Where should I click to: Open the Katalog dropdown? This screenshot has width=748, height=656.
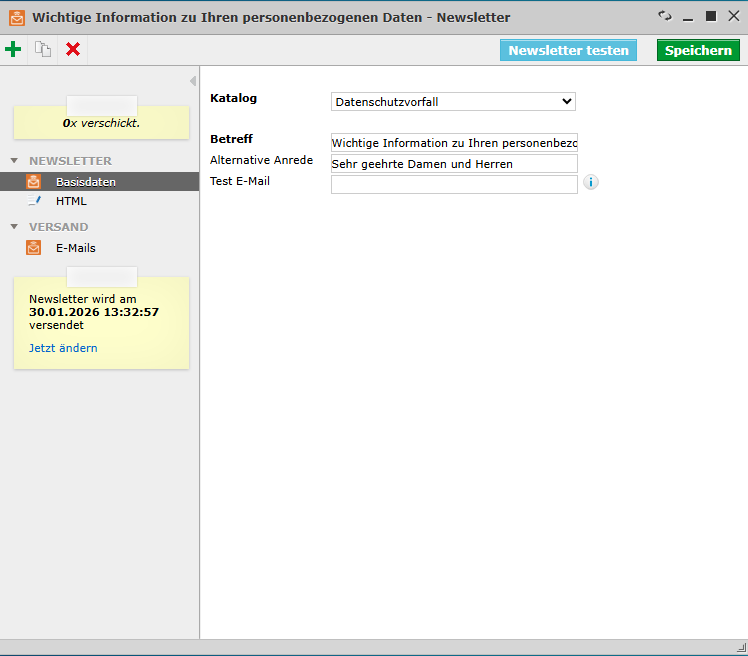point(453,101)
